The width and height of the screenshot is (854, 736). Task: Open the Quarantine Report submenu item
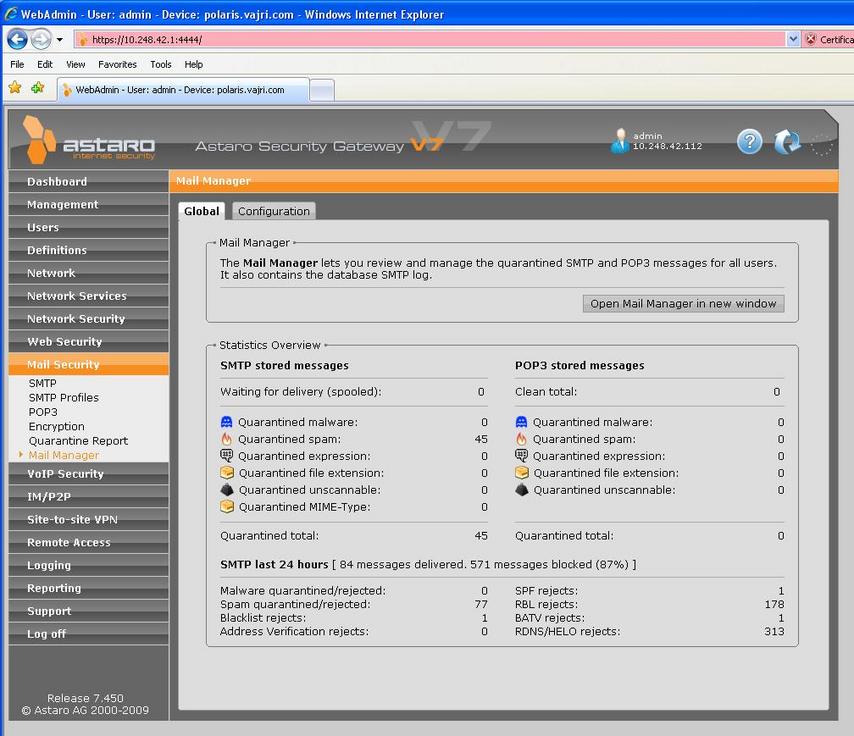tap(78, 441)
